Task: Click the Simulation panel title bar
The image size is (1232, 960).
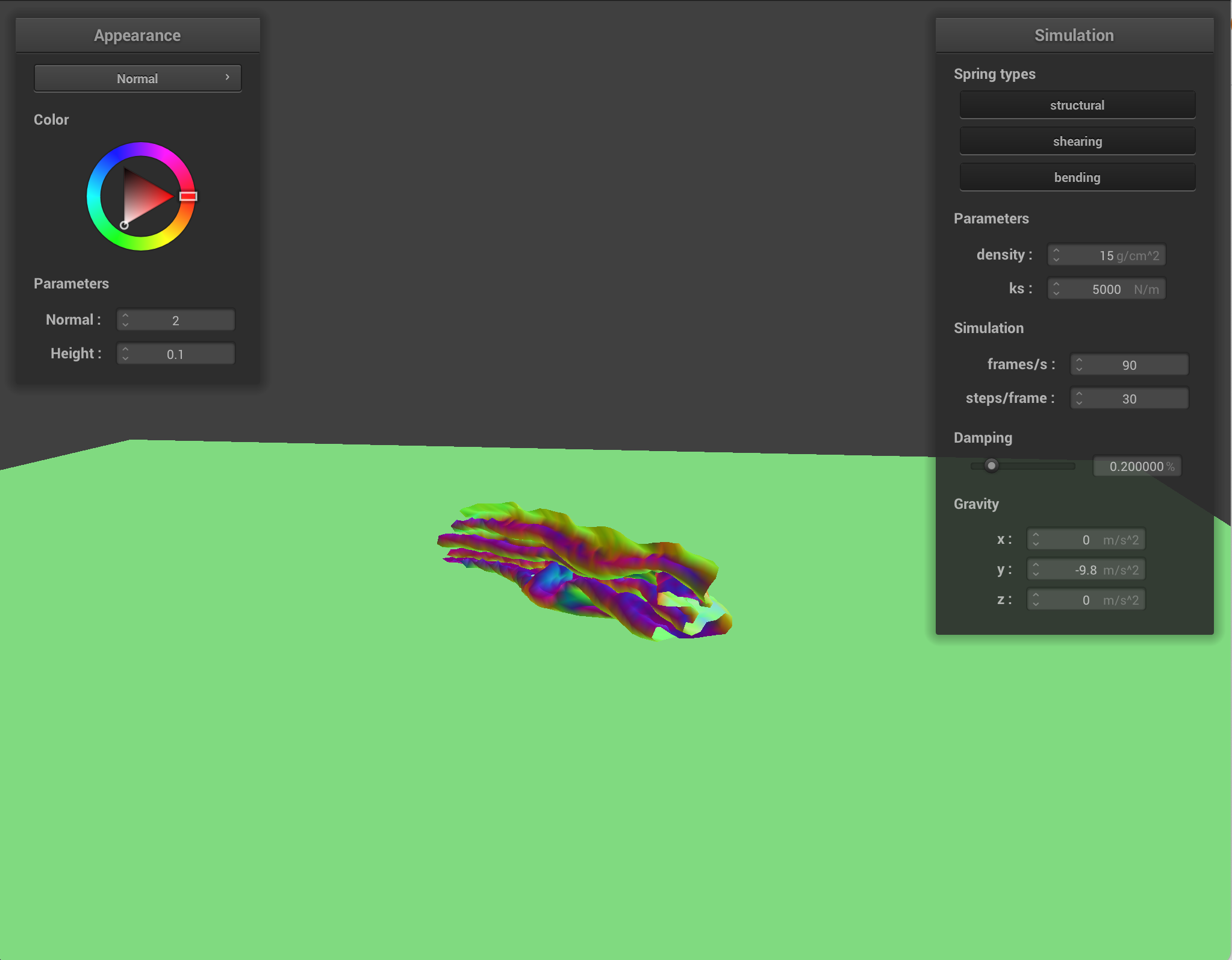Action: (1074, 36)
